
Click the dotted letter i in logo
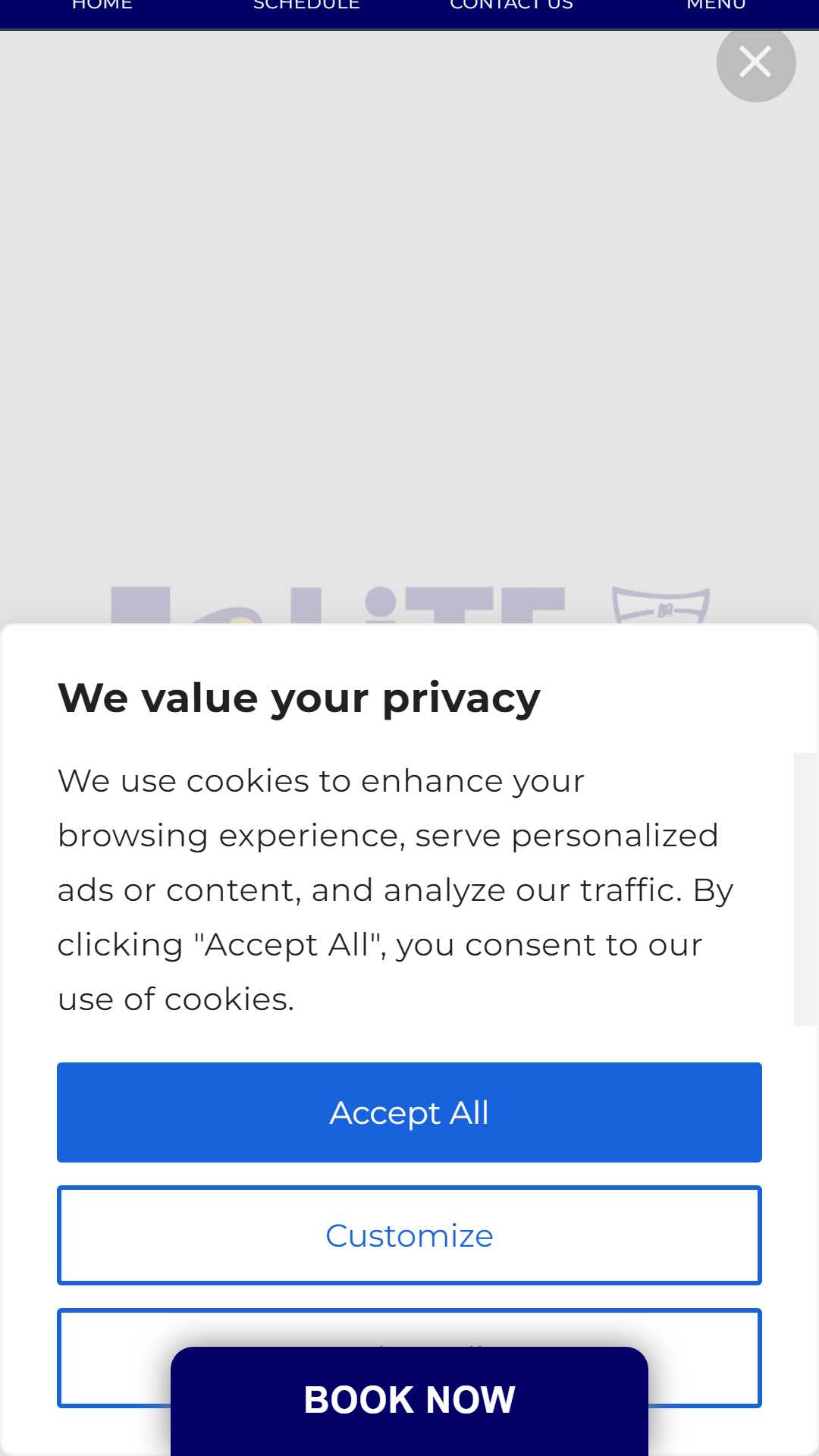(381, 605)
